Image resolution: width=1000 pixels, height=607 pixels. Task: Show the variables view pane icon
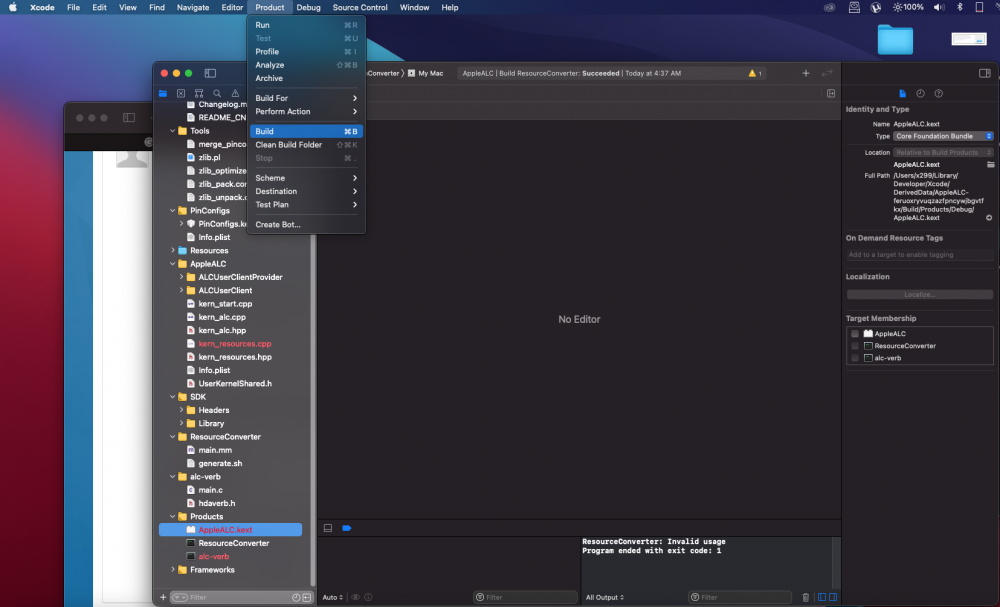(x=822, y=597)
